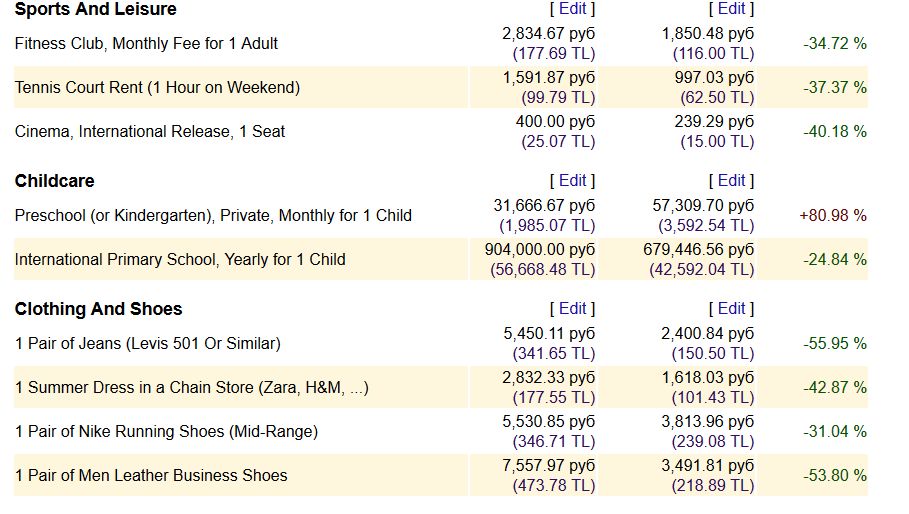
Task: Select the Fitness Club monthly fee row label
Action: (x=146, y=44)
